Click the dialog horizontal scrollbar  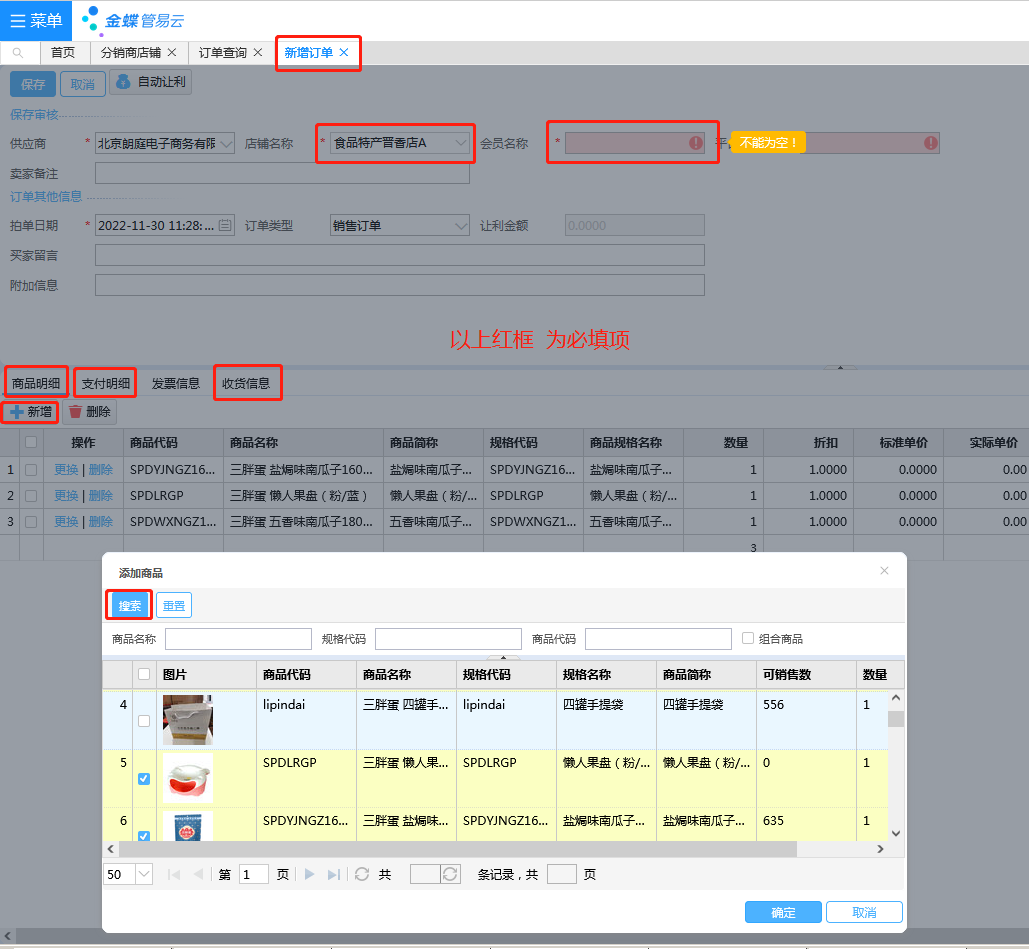pos(458,849)
